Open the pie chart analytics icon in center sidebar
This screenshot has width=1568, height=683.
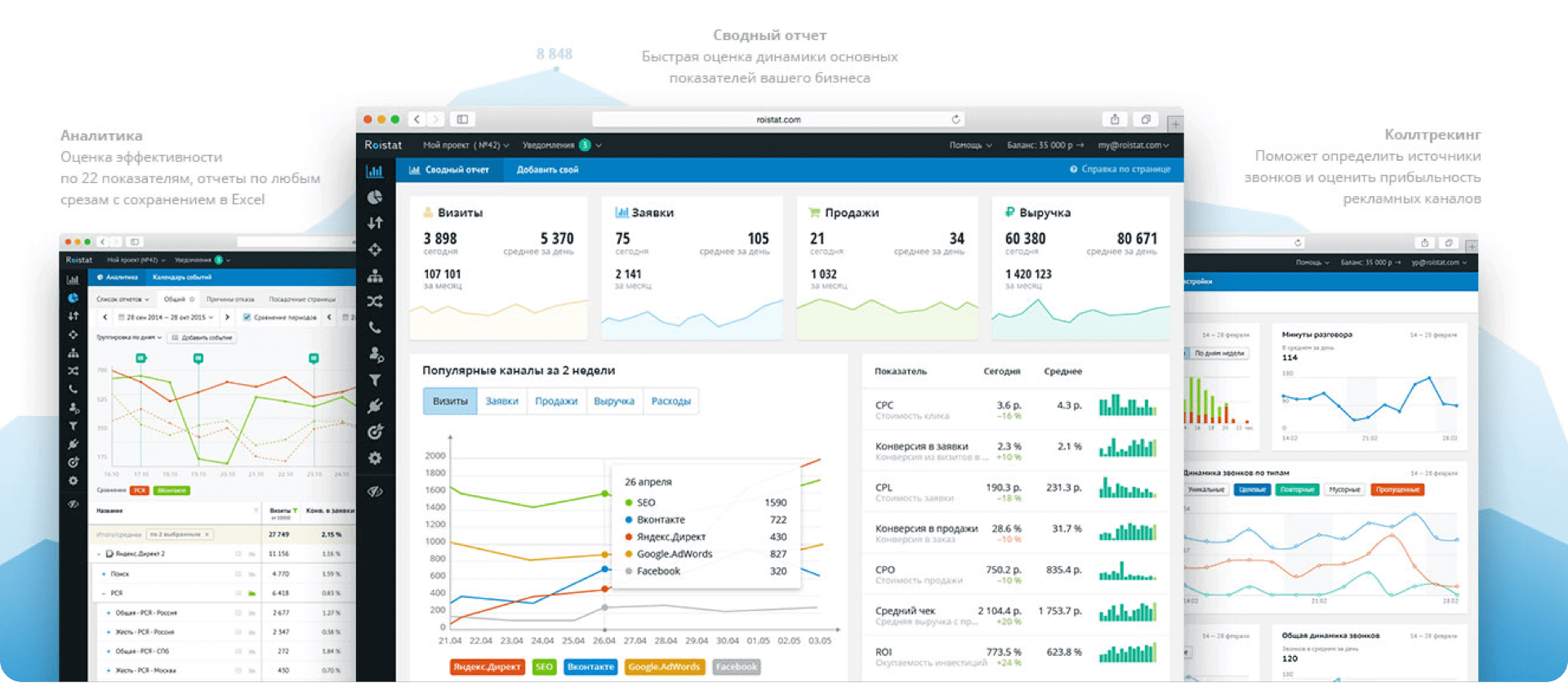pyautogui.click(x=375, y=197)
